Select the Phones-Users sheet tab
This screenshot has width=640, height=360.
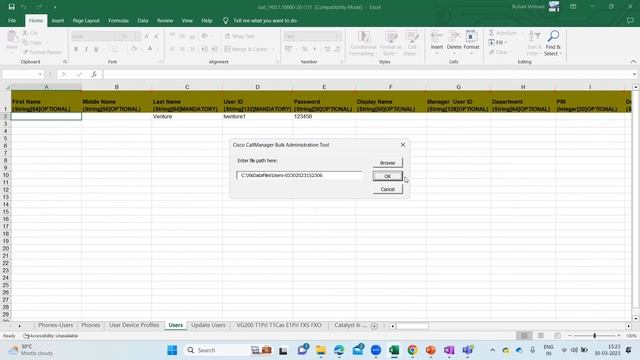pyautogui.click(x=56, y=325)
